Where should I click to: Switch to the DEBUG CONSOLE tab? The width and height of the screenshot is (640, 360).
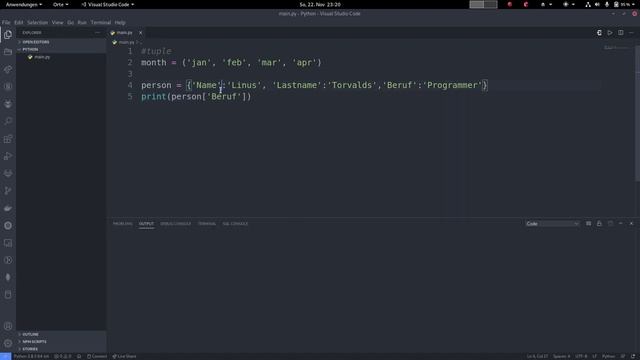(176, 224)
